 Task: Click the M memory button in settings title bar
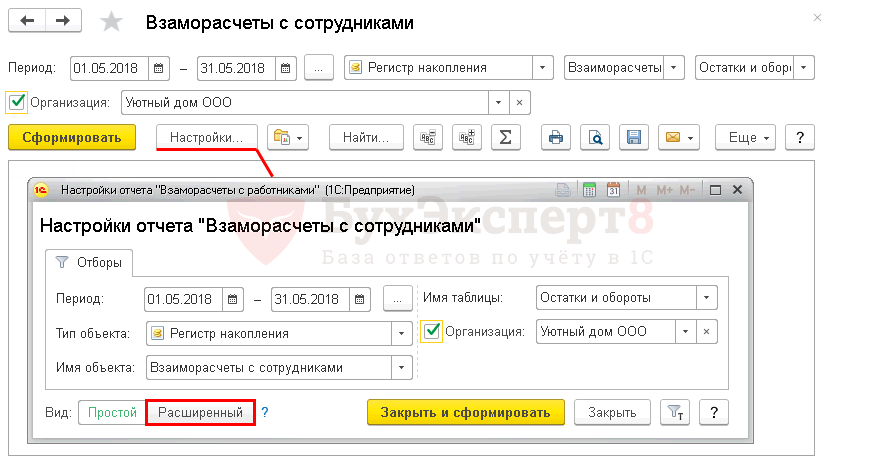tap(641, 190)
